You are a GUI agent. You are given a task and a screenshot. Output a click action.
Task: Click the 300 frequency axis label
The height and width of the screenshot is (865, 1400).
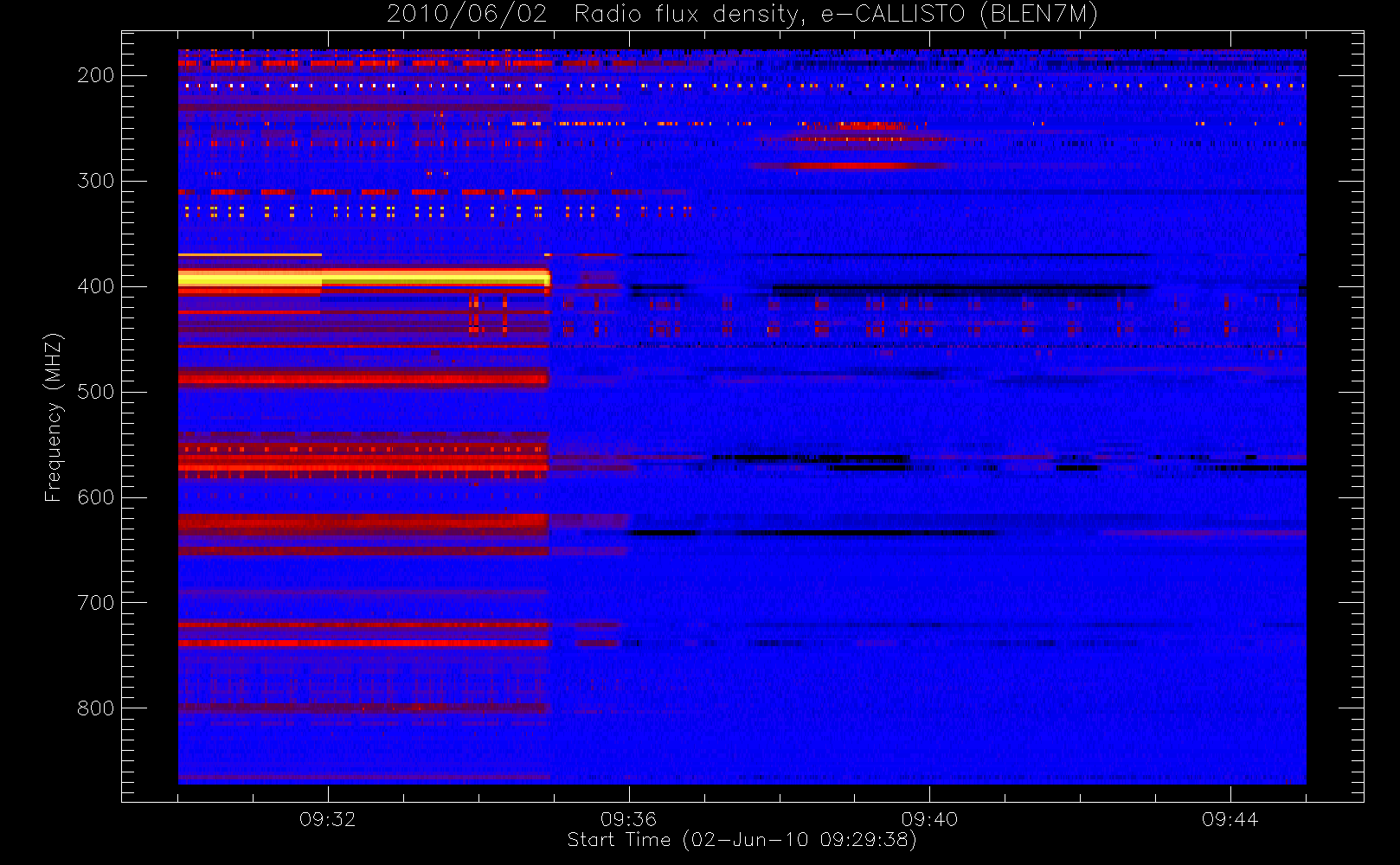96,181
